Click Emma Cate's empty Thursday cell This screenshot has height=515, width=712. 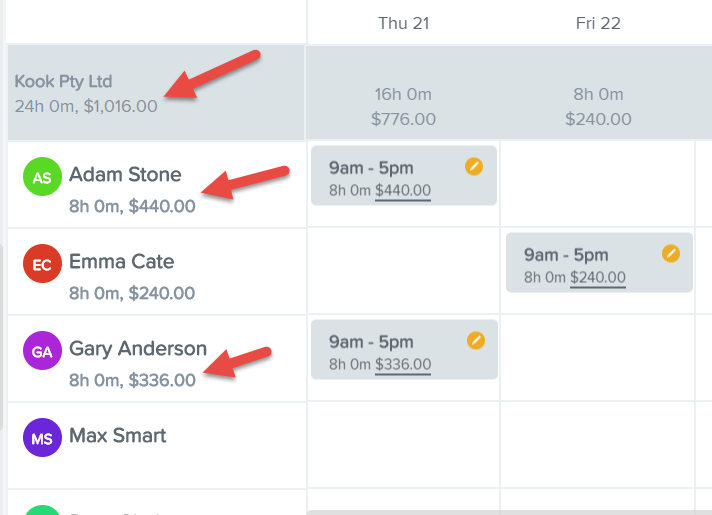404,272
